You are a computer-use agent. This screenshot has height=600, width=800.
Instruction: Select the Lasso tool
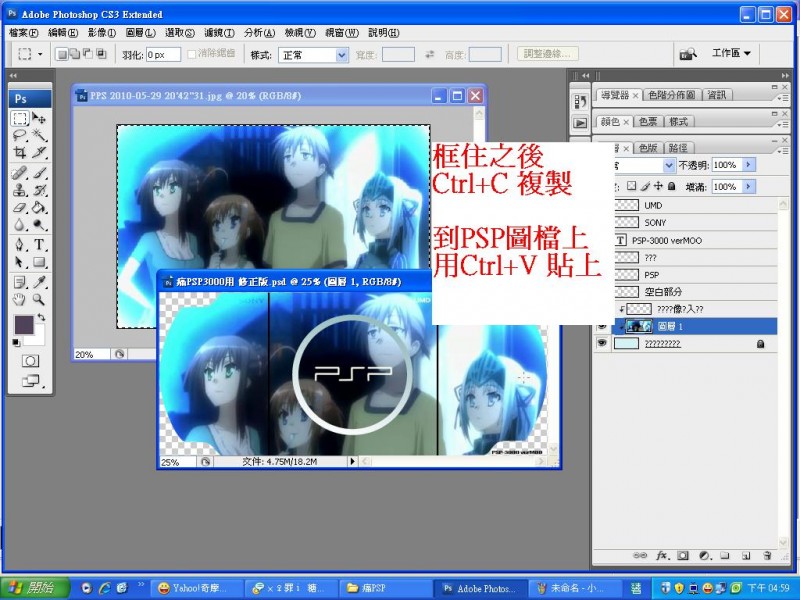click(x=20, y=136)
